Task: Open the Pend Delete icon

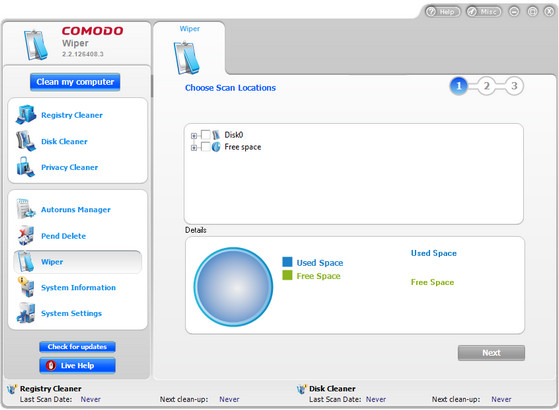Action: click(26, 235)
